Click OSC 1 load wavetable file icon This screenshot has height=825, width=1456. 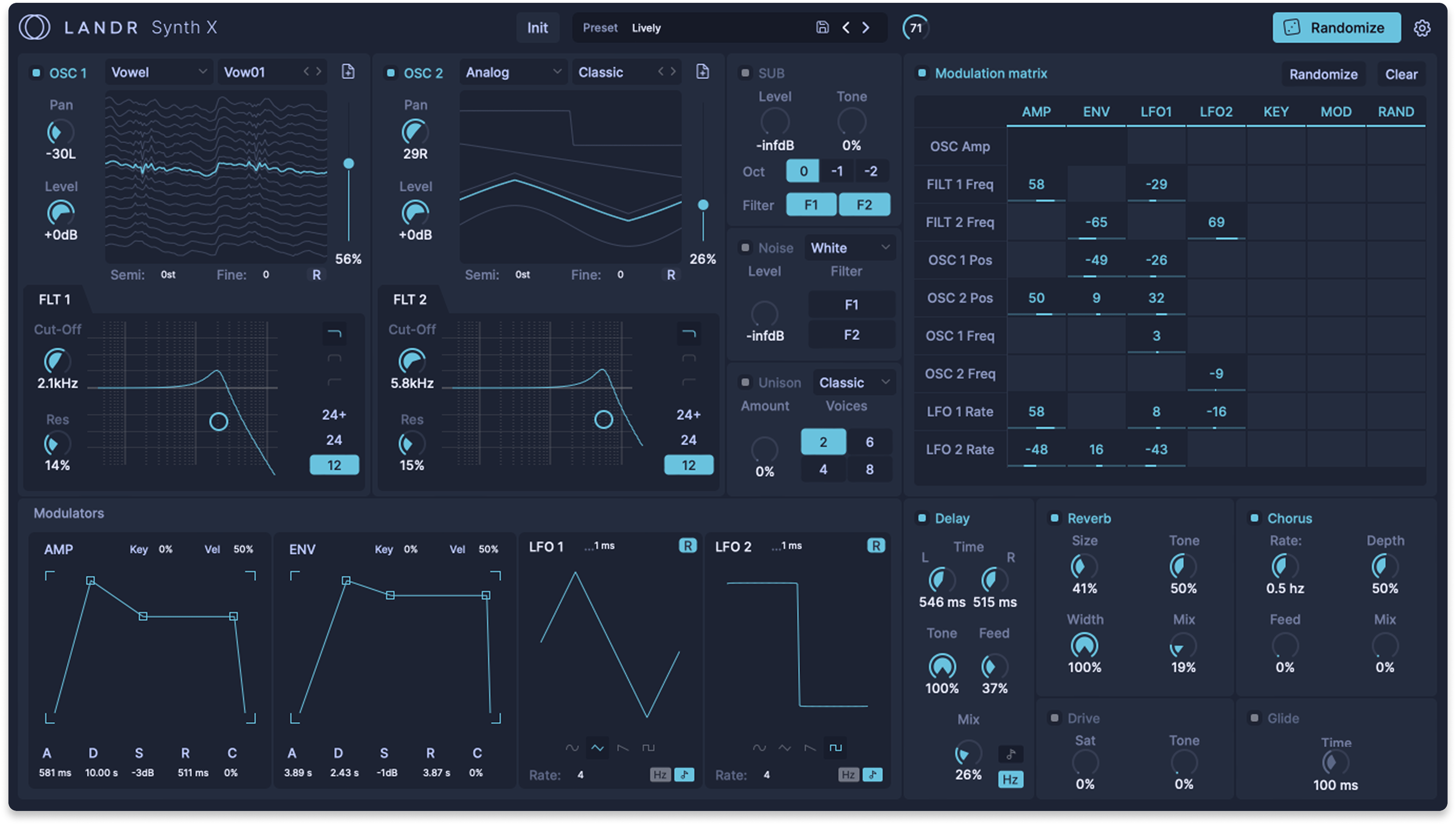[348, 71]
